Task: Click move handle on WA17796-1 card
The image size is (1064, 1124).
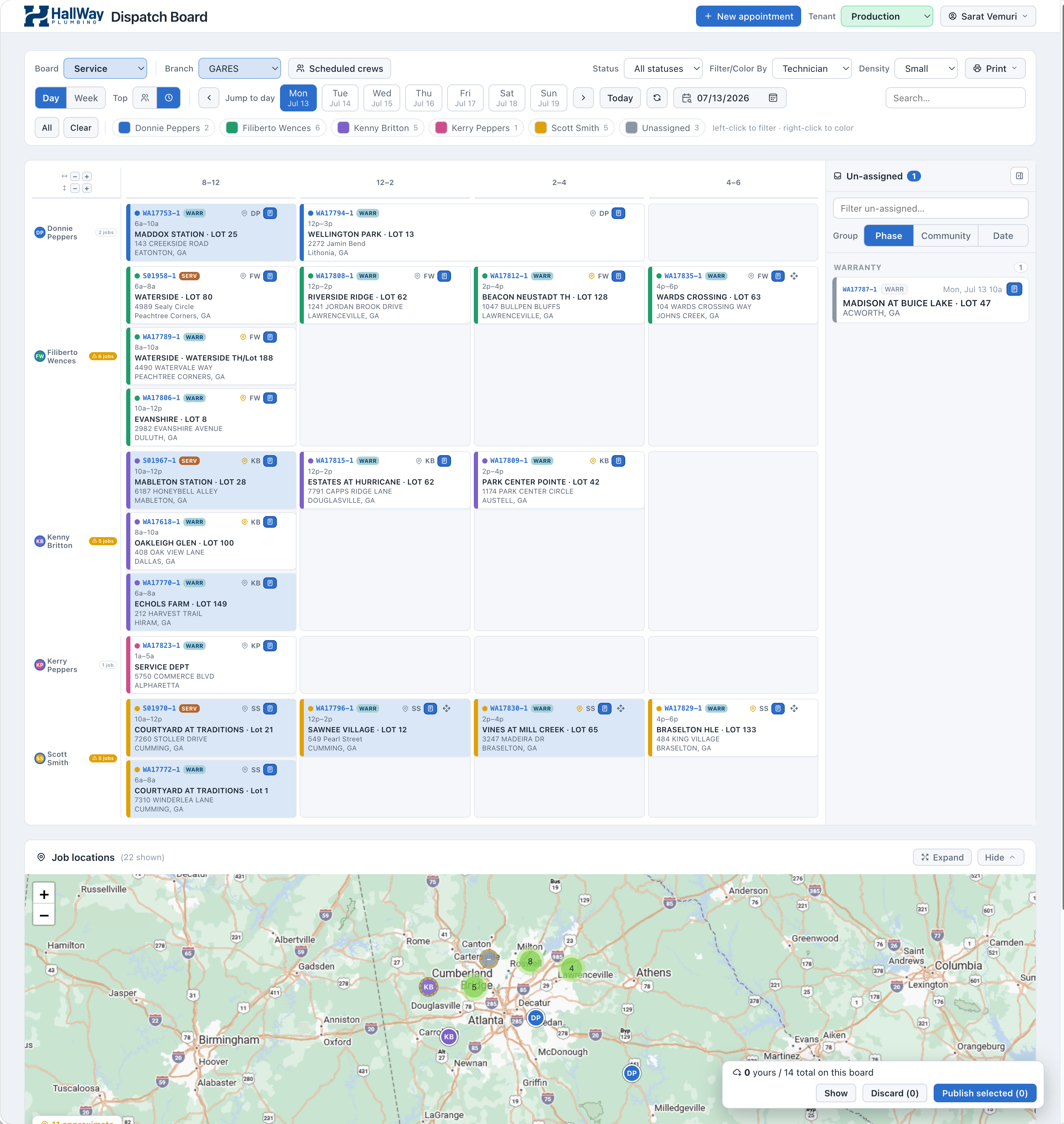Action: pos(446,708)
